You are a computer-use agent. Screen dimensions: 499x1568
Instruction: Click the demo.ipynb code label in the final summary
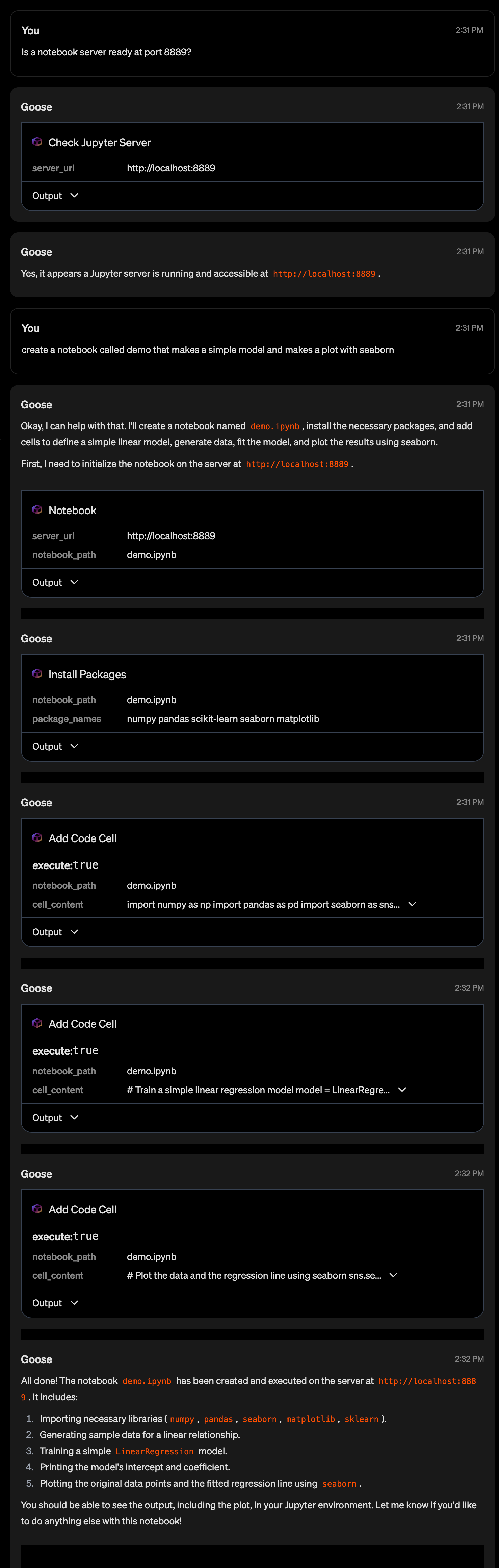[147, 1381]
